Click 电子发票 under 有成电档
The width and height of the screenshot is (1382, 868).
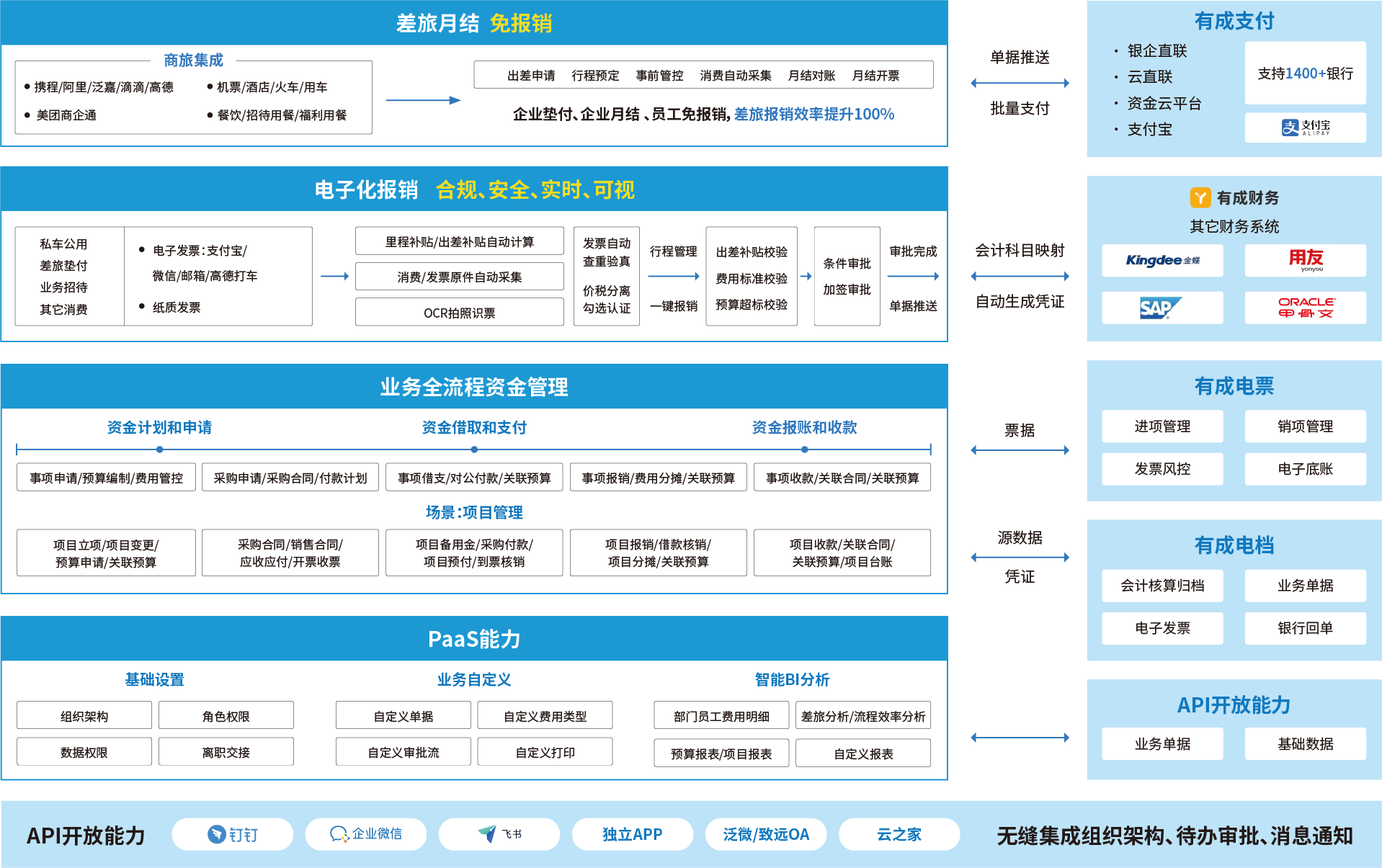[1162, 628]
